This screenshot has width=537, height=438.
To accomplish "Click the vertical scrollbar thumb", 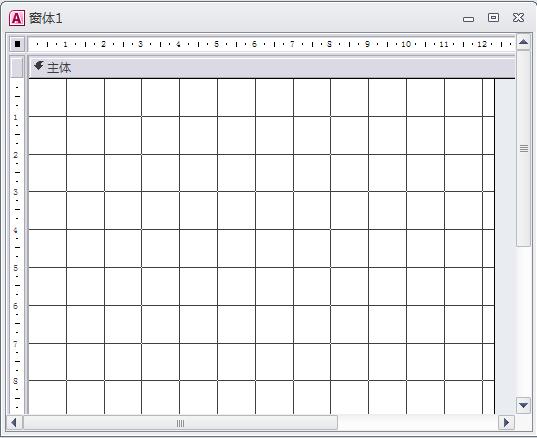I will click(523, 148).
